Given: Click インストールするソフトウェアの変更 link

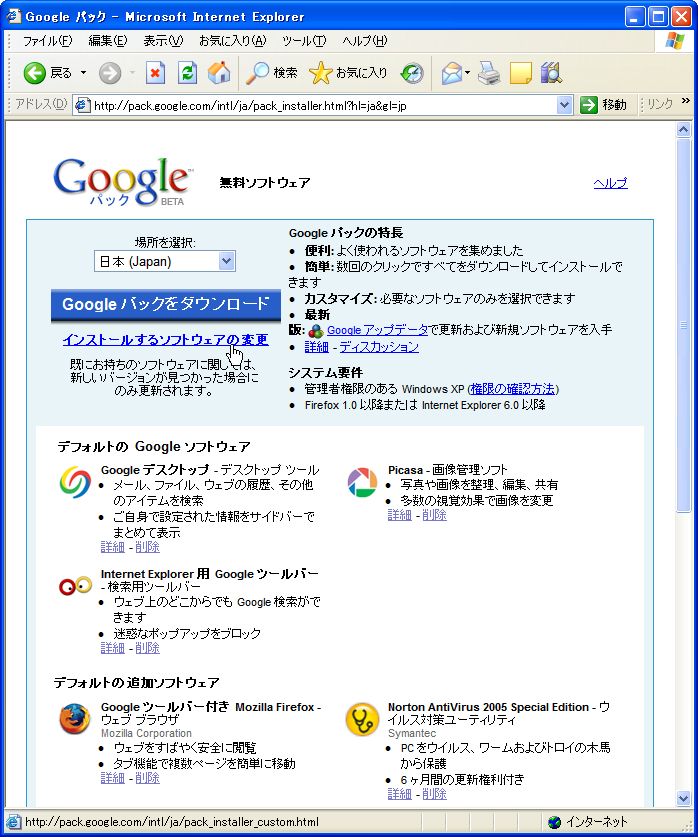Looking at the screenshot, I should click(165, 339).
